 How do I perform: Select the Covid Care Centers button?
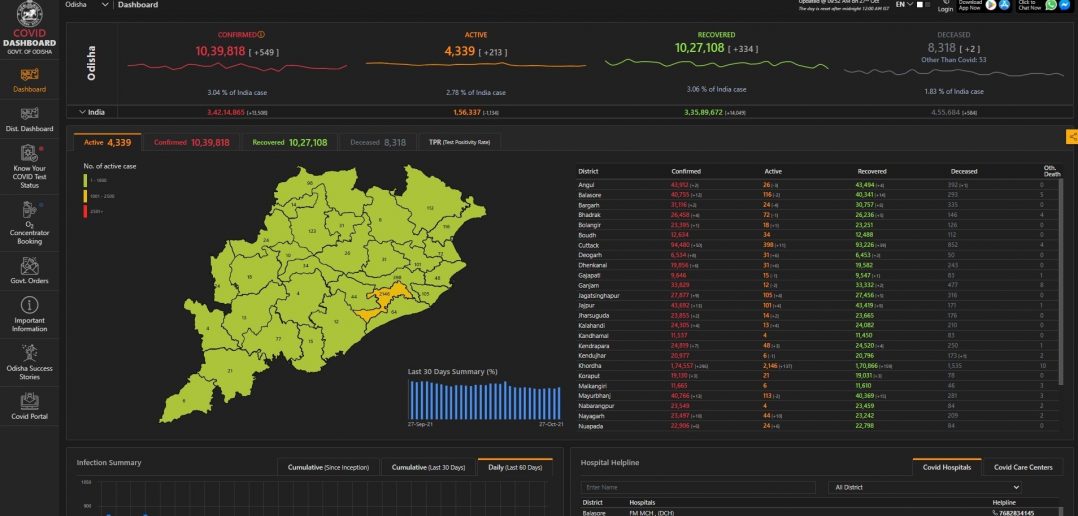(1022, 467)
